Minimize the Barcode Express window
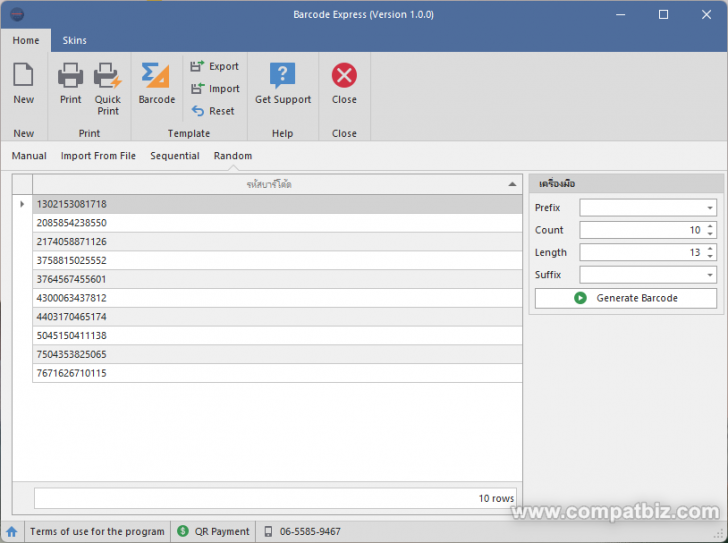The height and width of the screenshot is (543, 728). 620,14
